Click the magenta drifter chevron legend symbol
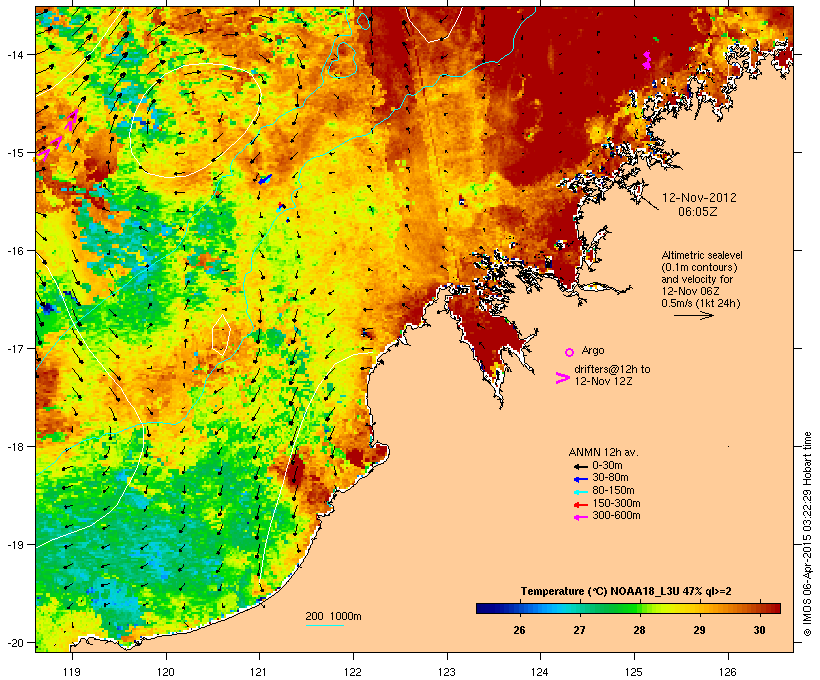Viewport: 820px width, 680px height. 562,378
